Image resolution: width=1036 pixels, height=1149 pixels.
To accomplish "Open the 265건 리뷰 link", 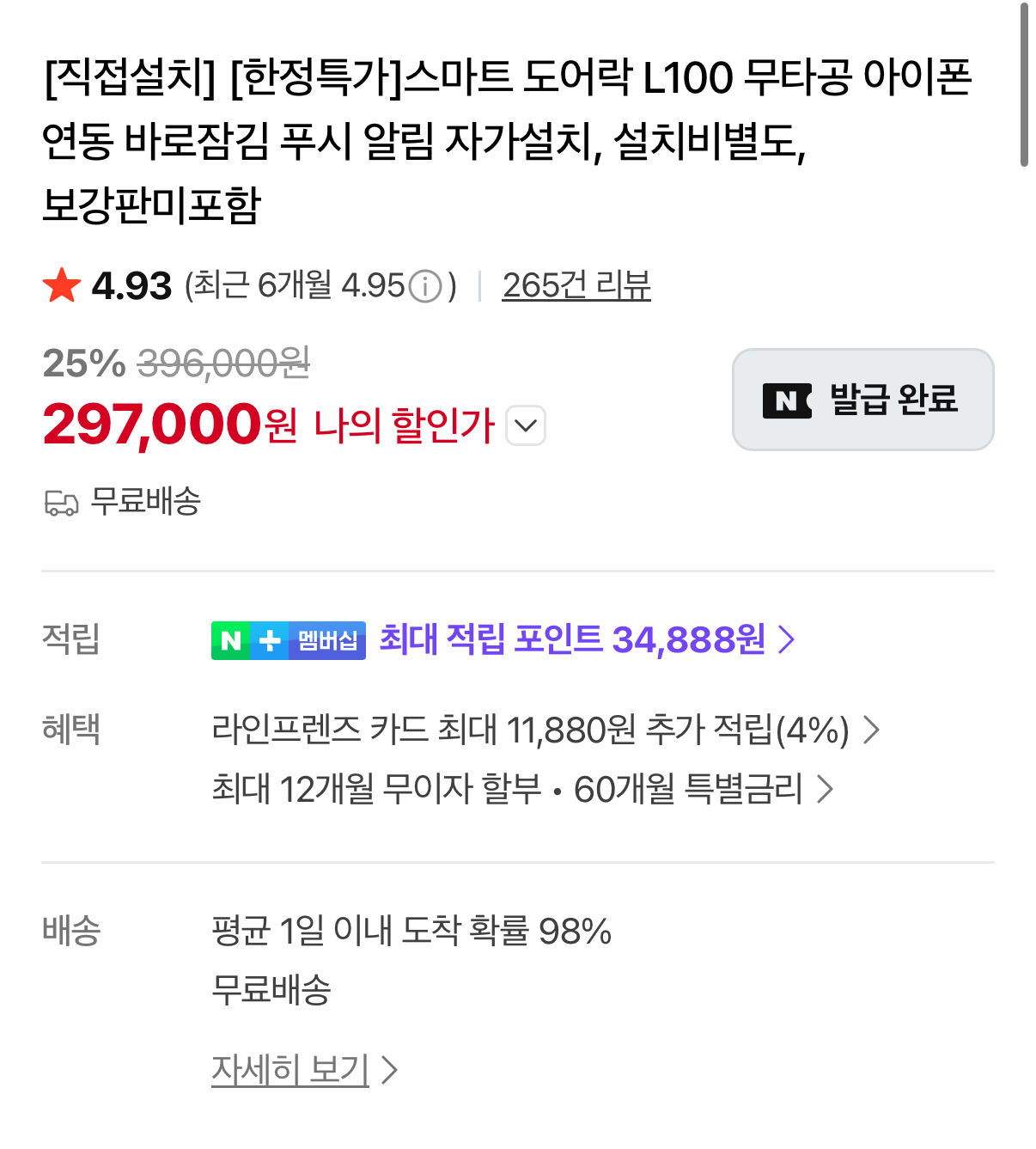I will point(576,285).
